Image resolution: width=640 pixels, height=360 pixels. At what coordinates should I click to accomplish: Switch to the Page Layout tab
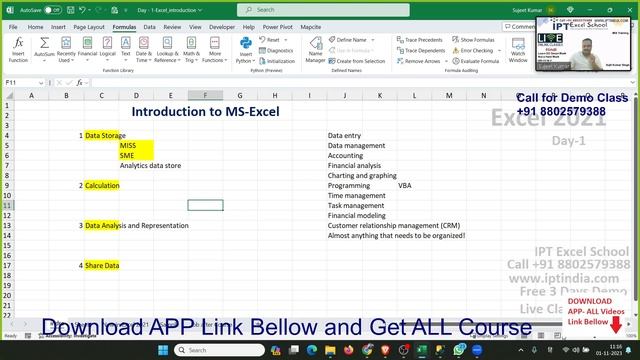point(89,27)
